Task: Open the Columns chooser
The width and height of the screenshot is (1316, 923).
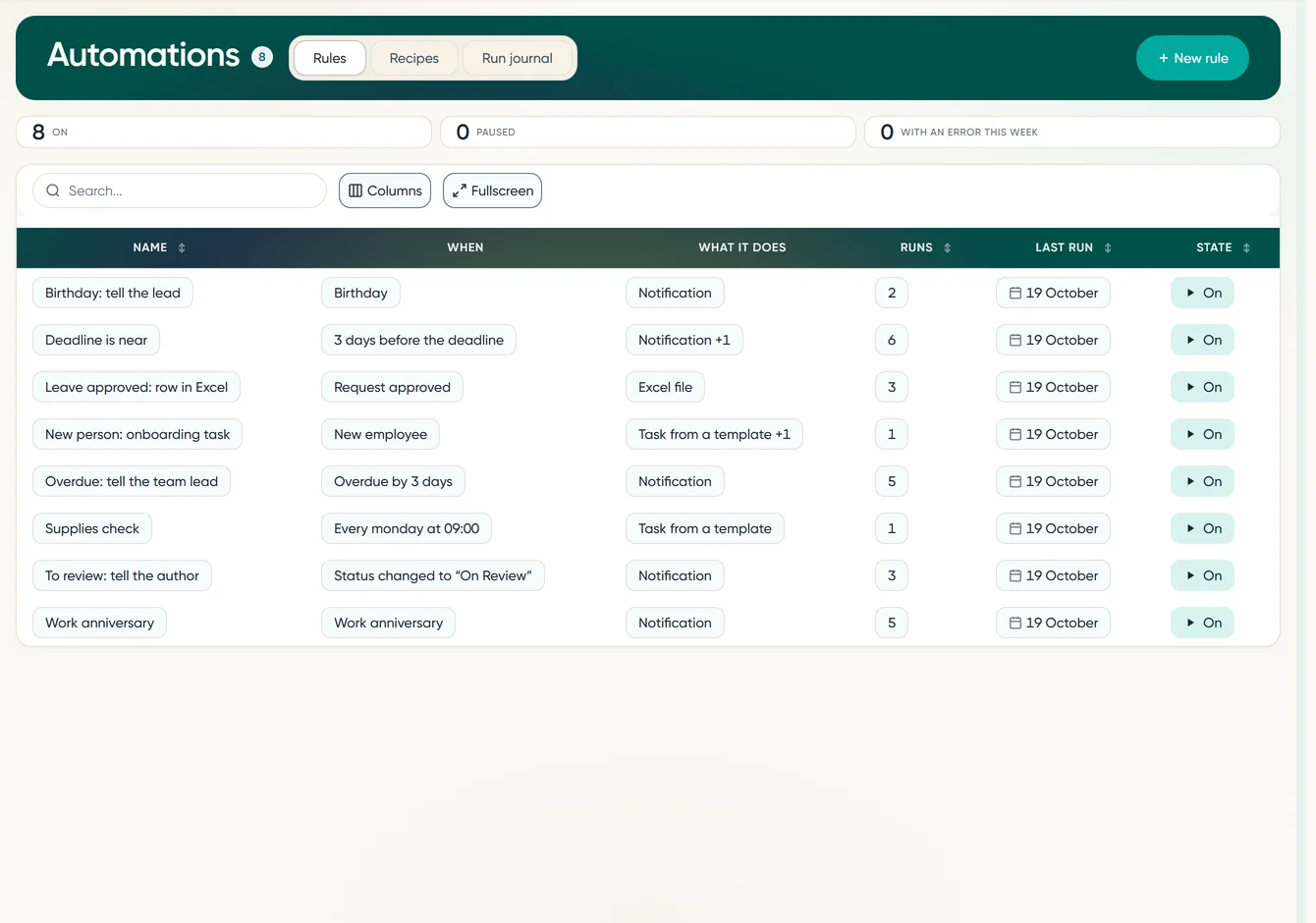Action: click(385, 190)
